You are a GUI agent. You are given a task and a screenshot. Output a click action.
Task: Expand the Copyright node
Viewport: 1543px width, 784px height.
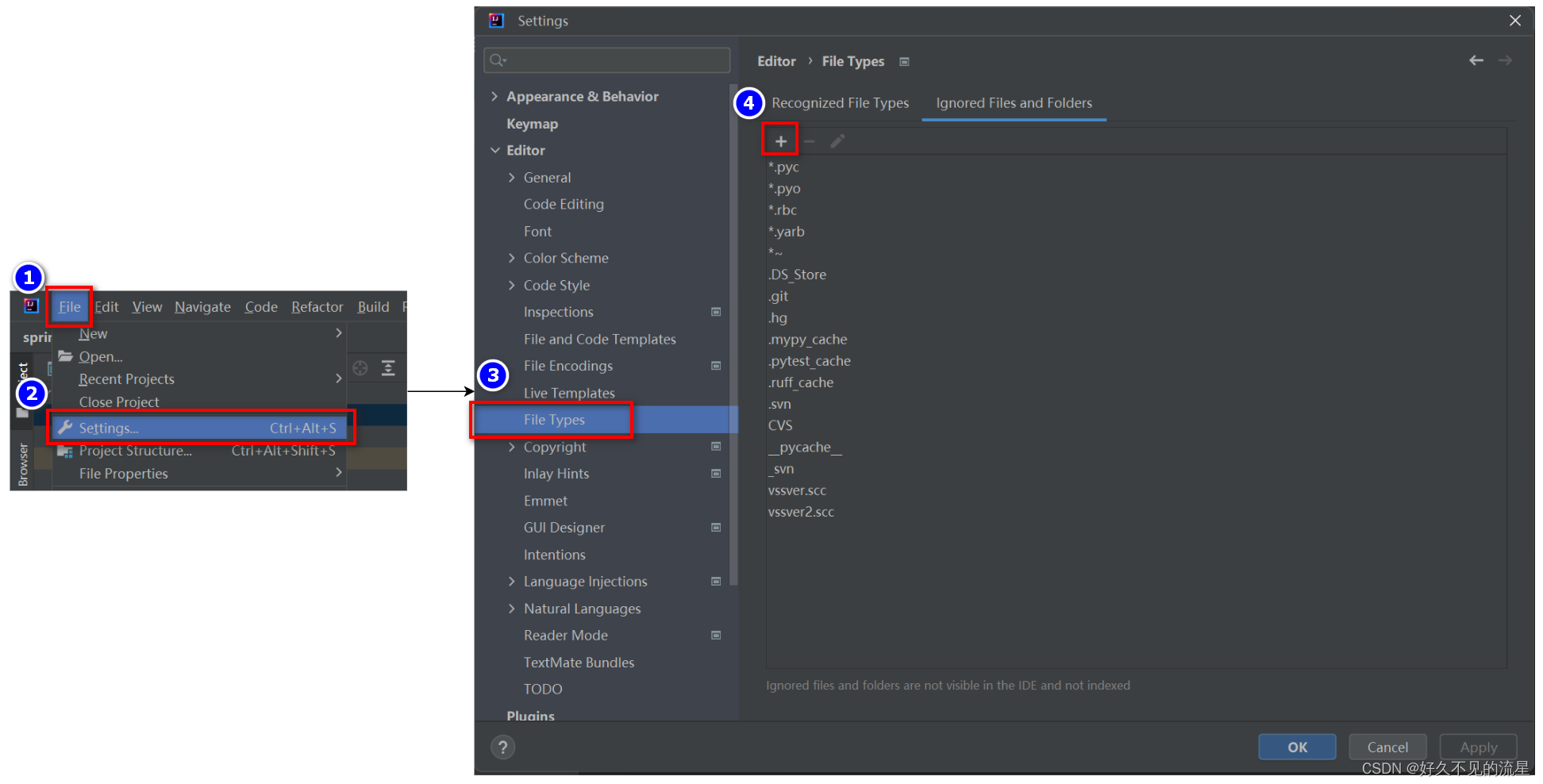[x=511, y=447]
